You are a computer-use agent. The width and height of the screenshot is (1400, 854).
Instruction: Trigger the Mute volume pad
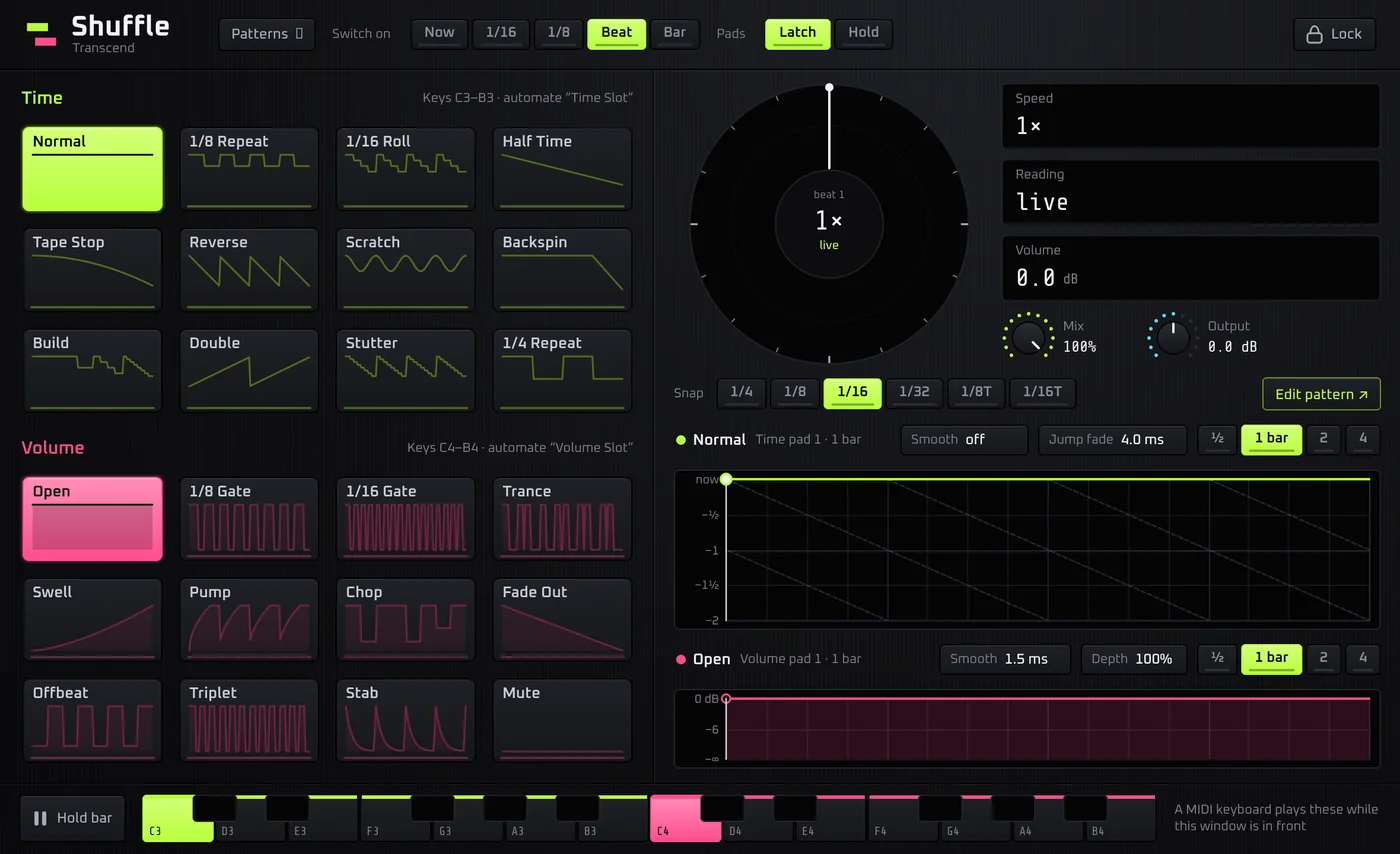(x=562, y=720)
